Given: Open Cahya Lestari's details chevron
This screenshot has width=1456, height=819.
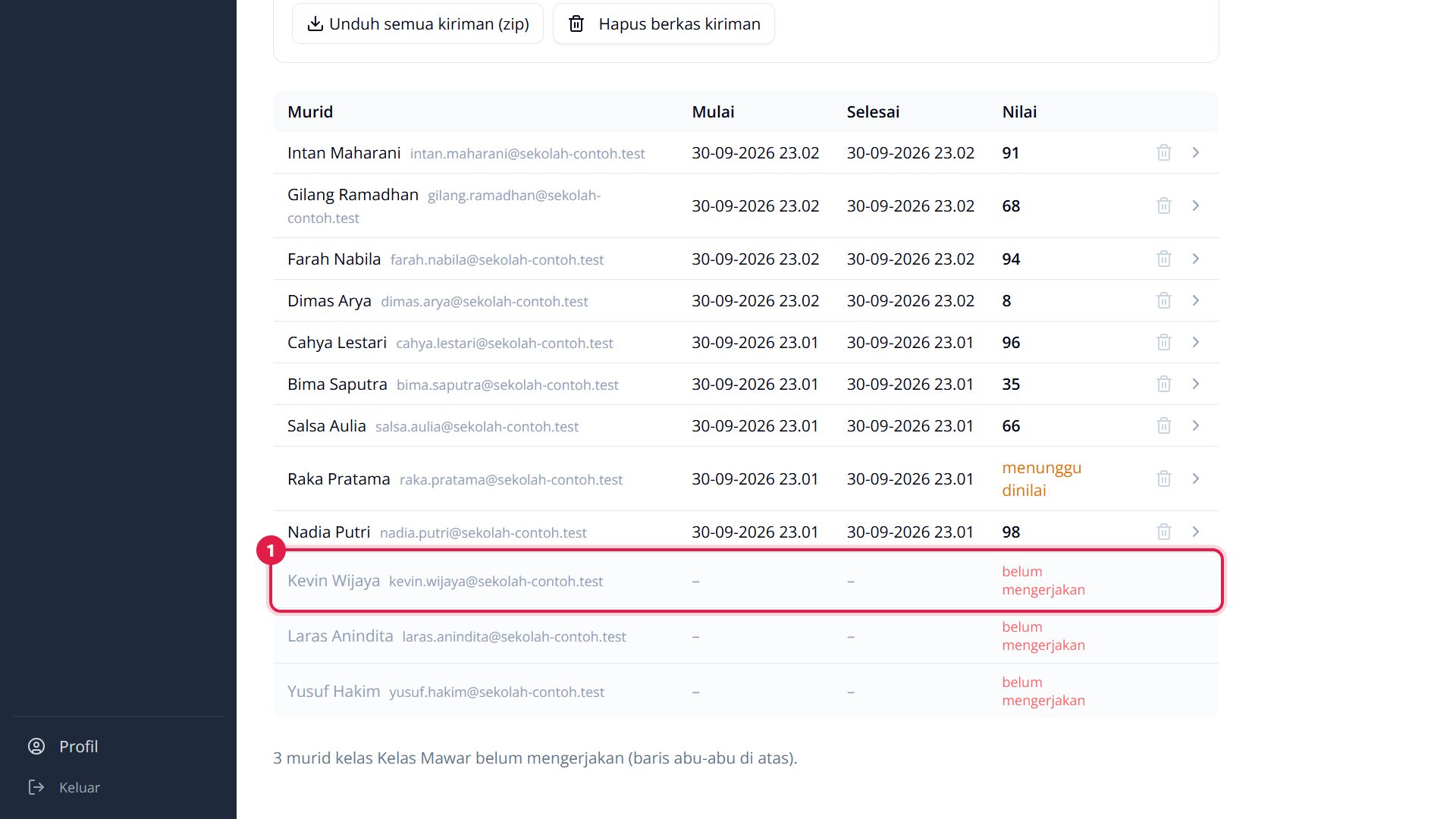Looking at the screenshot, I should [1196, 342].
